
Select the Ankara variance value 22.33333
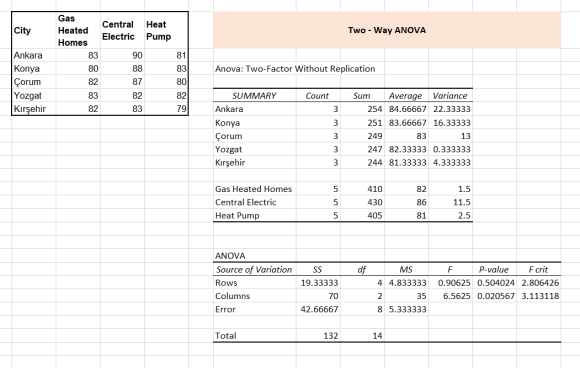click(451, 109)
